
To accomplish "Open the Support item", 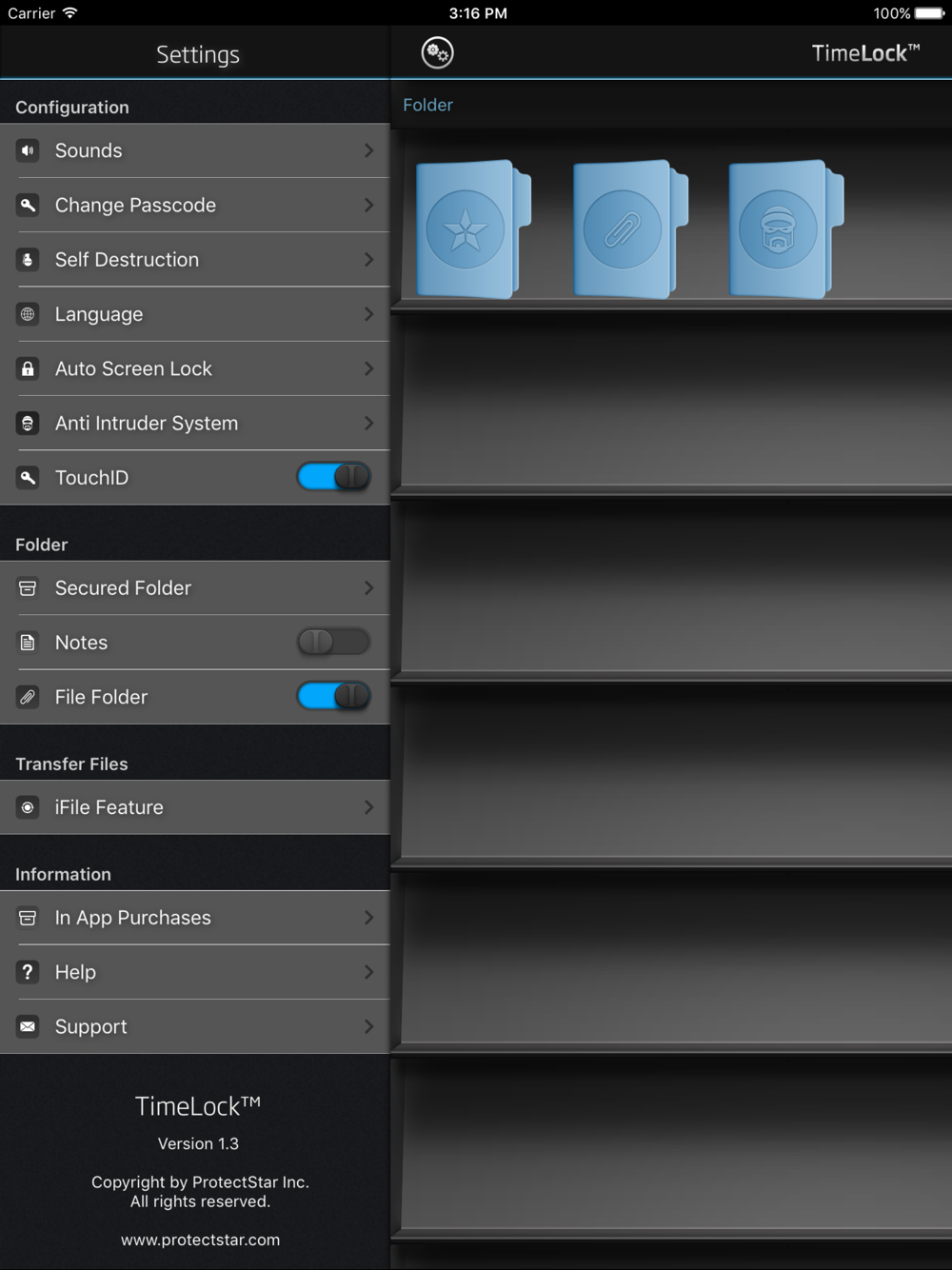I will [195, 1026].
